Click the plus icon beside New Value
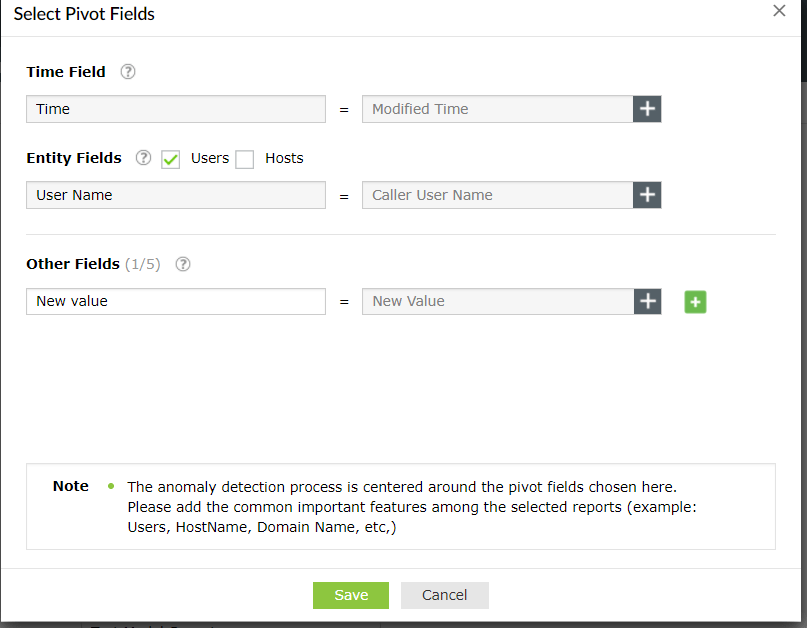Viewport: 807px width, 628px height. click(x=646, y=301)
